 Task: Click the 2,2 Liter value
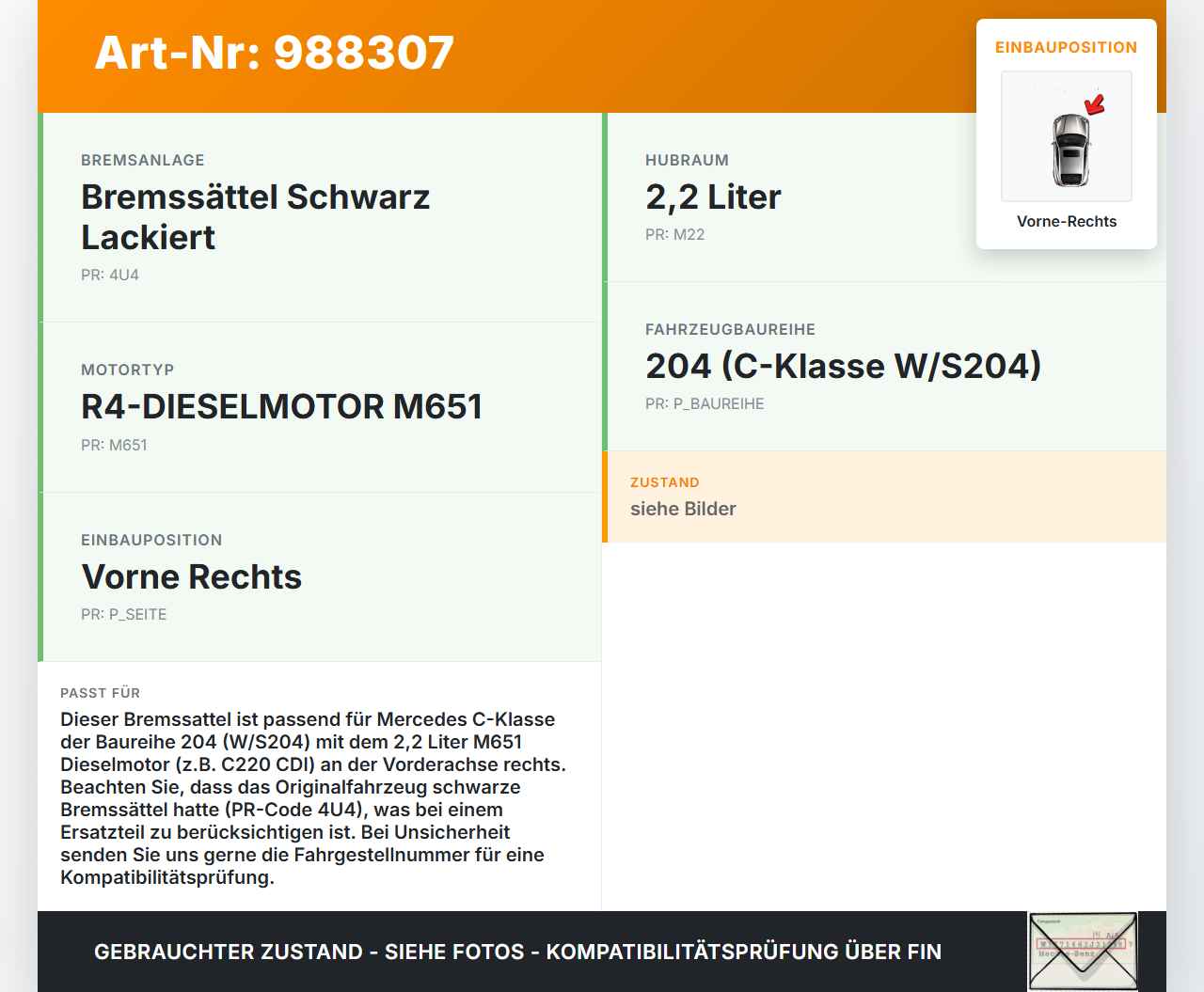point(713,197)
